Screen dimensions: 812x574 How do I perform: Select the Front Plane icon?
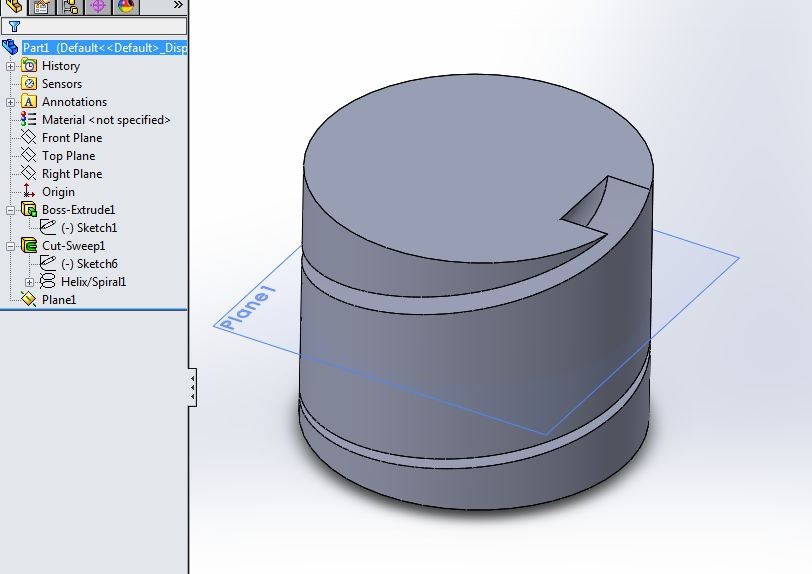click(x=28, y=138)
